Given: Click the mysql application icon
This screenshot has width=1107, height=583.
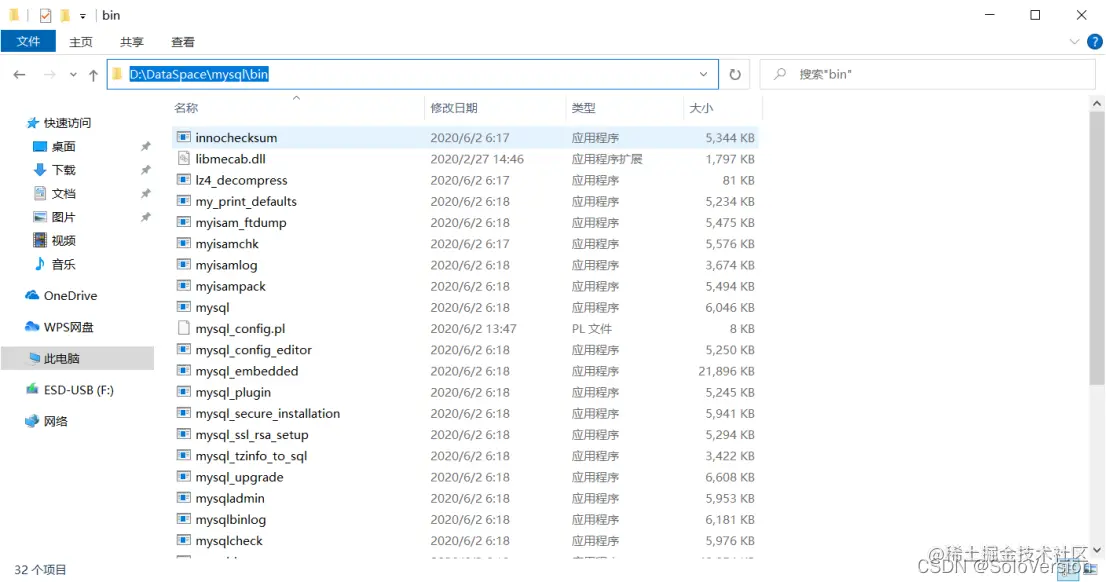Looking at the screenshot, I should point(184,306).
